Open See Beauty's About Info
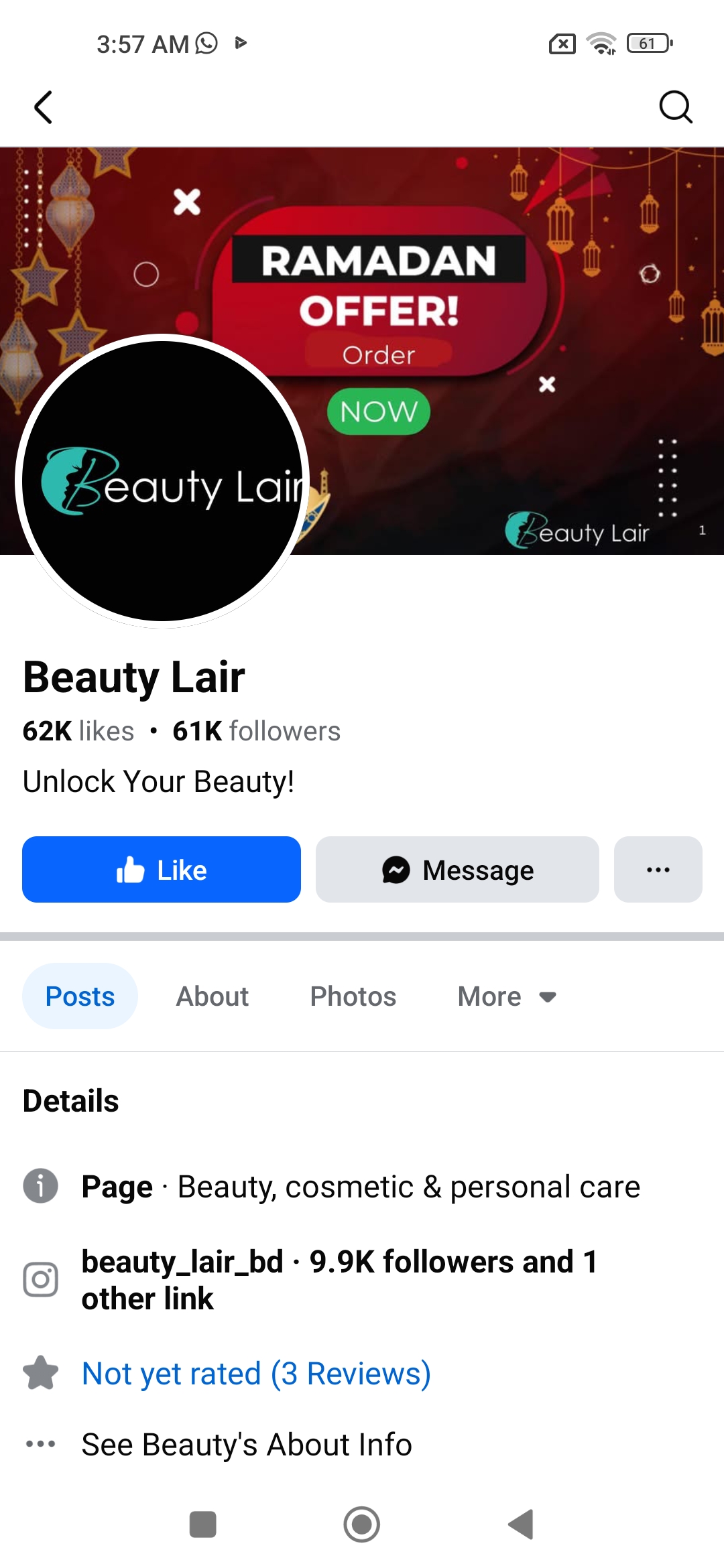This screenshot has height=1568, width=724. [247, 1445]
